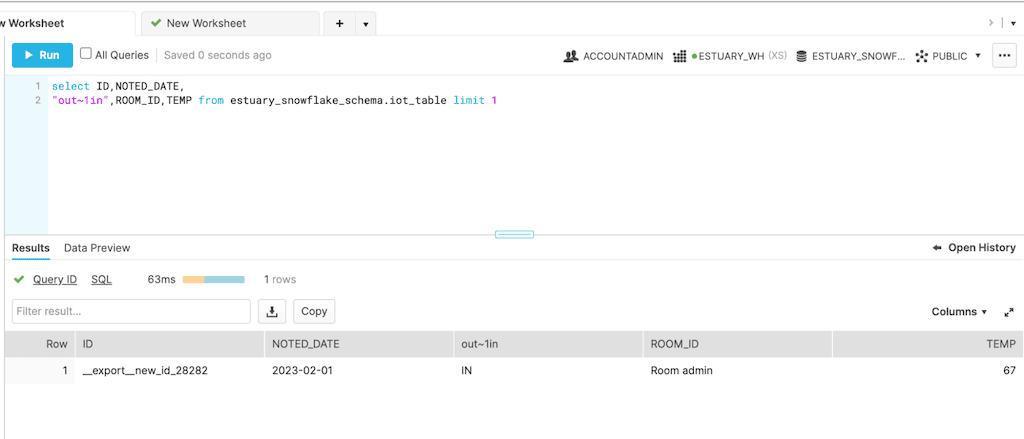Click the 1 rows count text
Viewport: 1024px width, 439px height.
[280, 280]
